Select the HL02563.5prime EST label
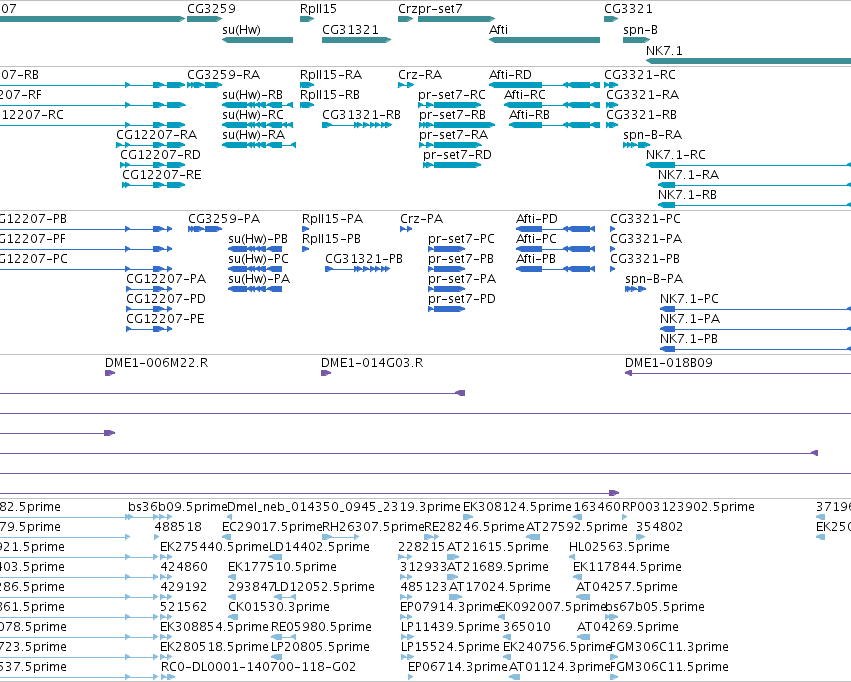Image resolution: width=851 pixels, height=682 pixels. [x=619, y=547]
